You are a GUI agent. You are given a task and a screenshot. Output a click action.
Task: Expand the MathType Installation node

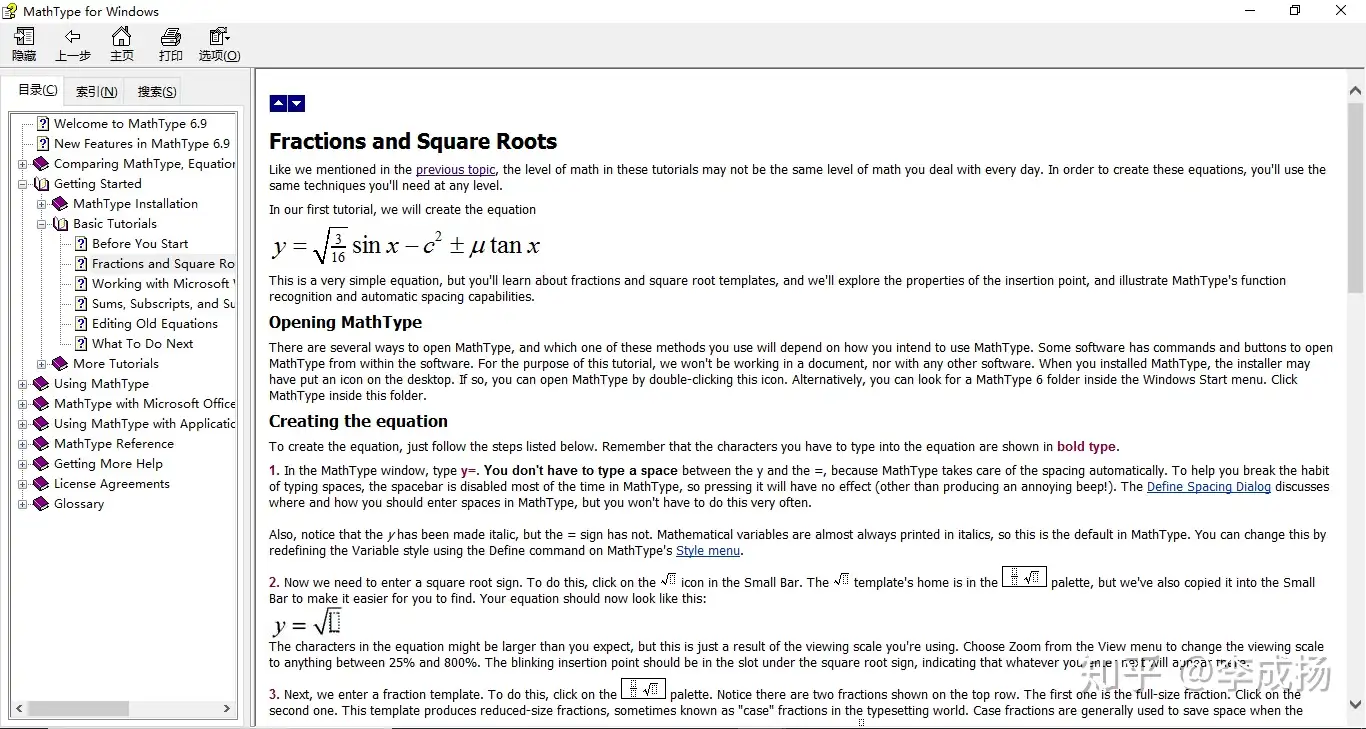[42, 204]
